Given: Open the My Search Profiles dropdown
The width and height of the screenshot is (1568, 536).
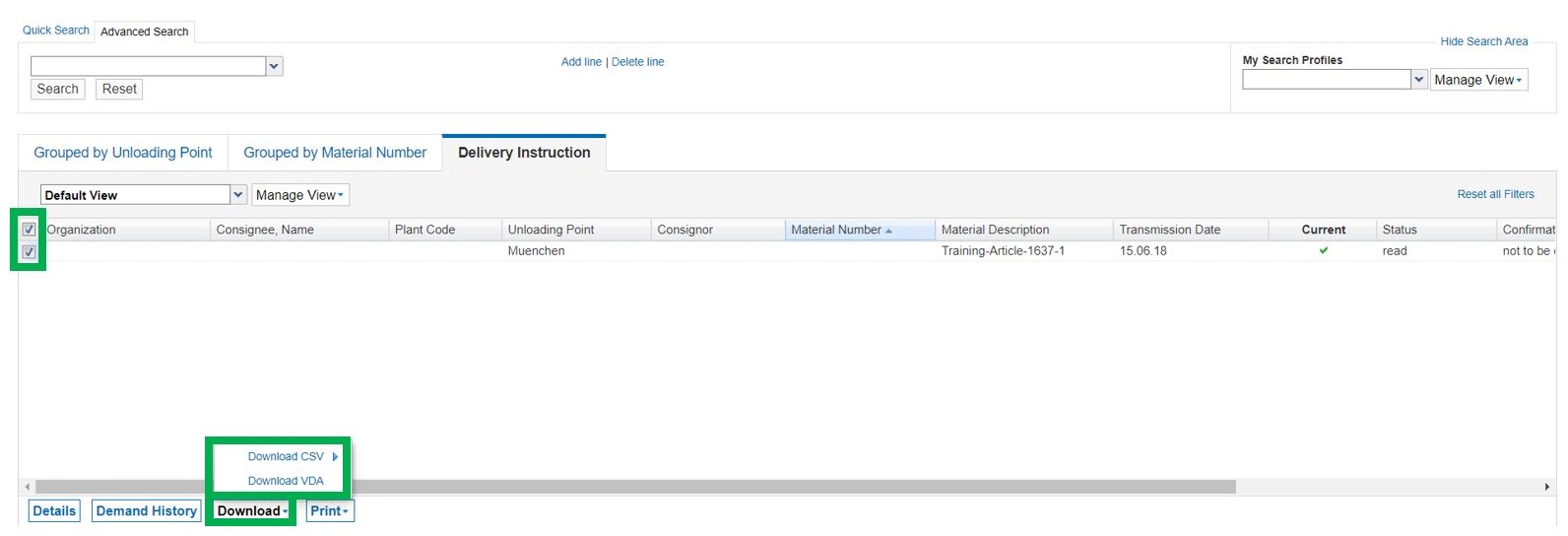Looking at the screenshot, I should click(1419, 80).
